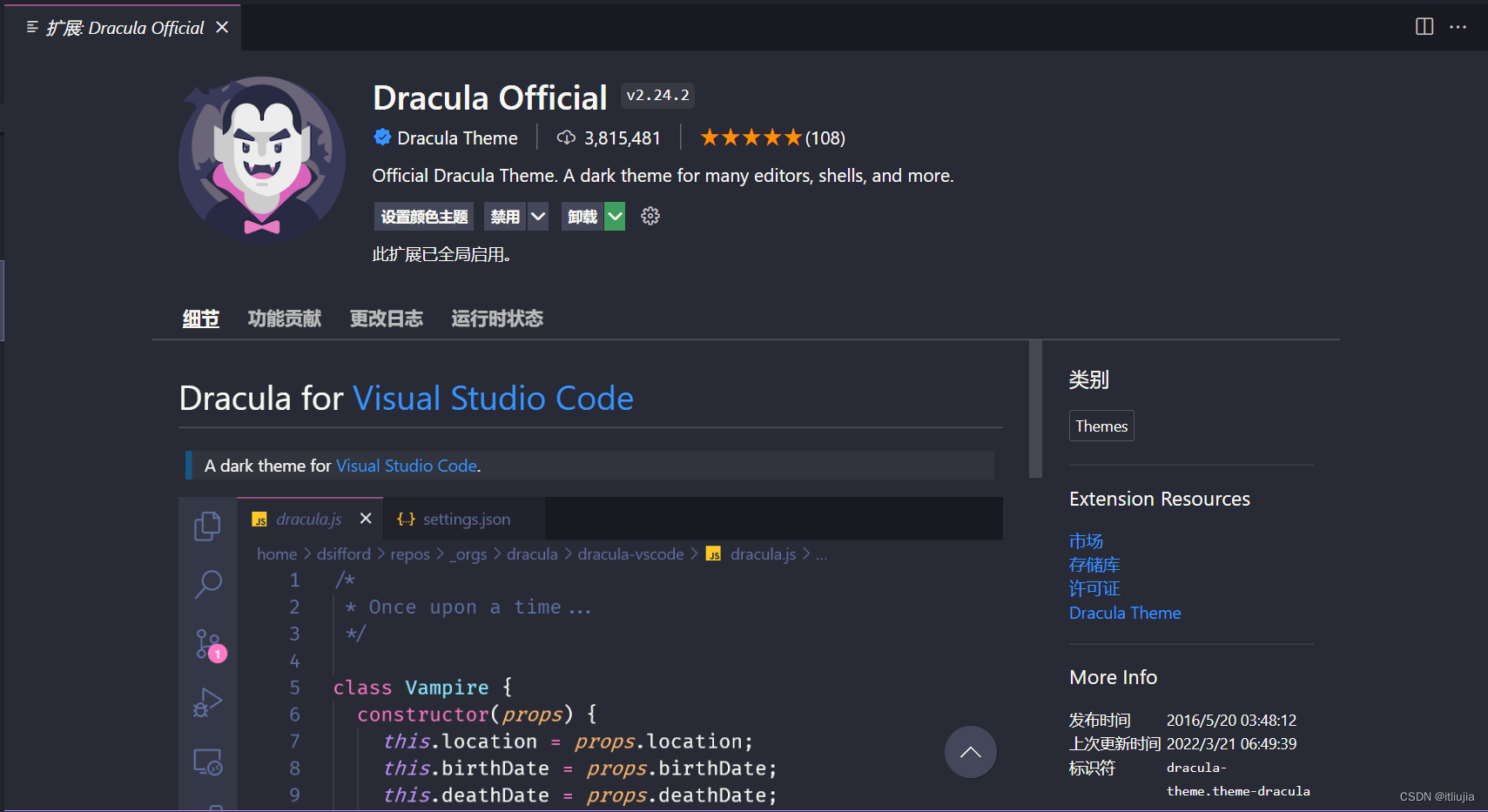Screen dimensions: 1488x812
Task: Click the split editor icon
Action: 1424,27
